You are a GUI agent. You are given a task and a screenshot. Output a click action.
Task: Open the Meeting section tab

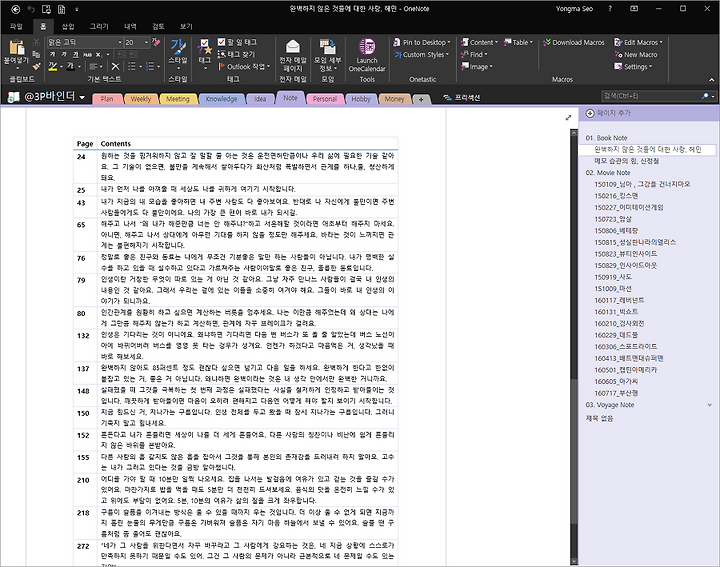point(178,99)
